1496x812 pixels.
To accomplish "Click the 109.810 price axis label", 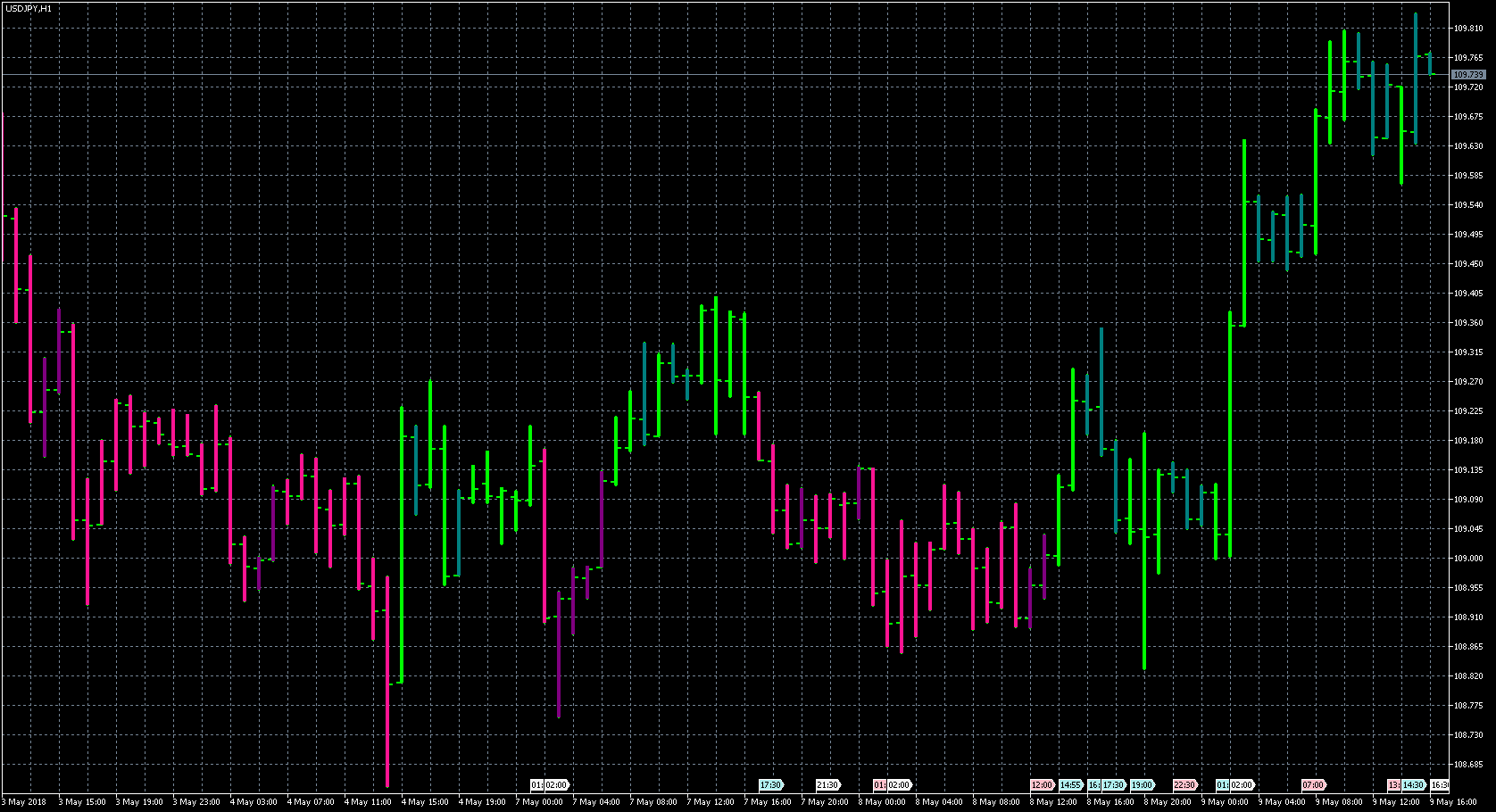I will [x=1468, y=29].
